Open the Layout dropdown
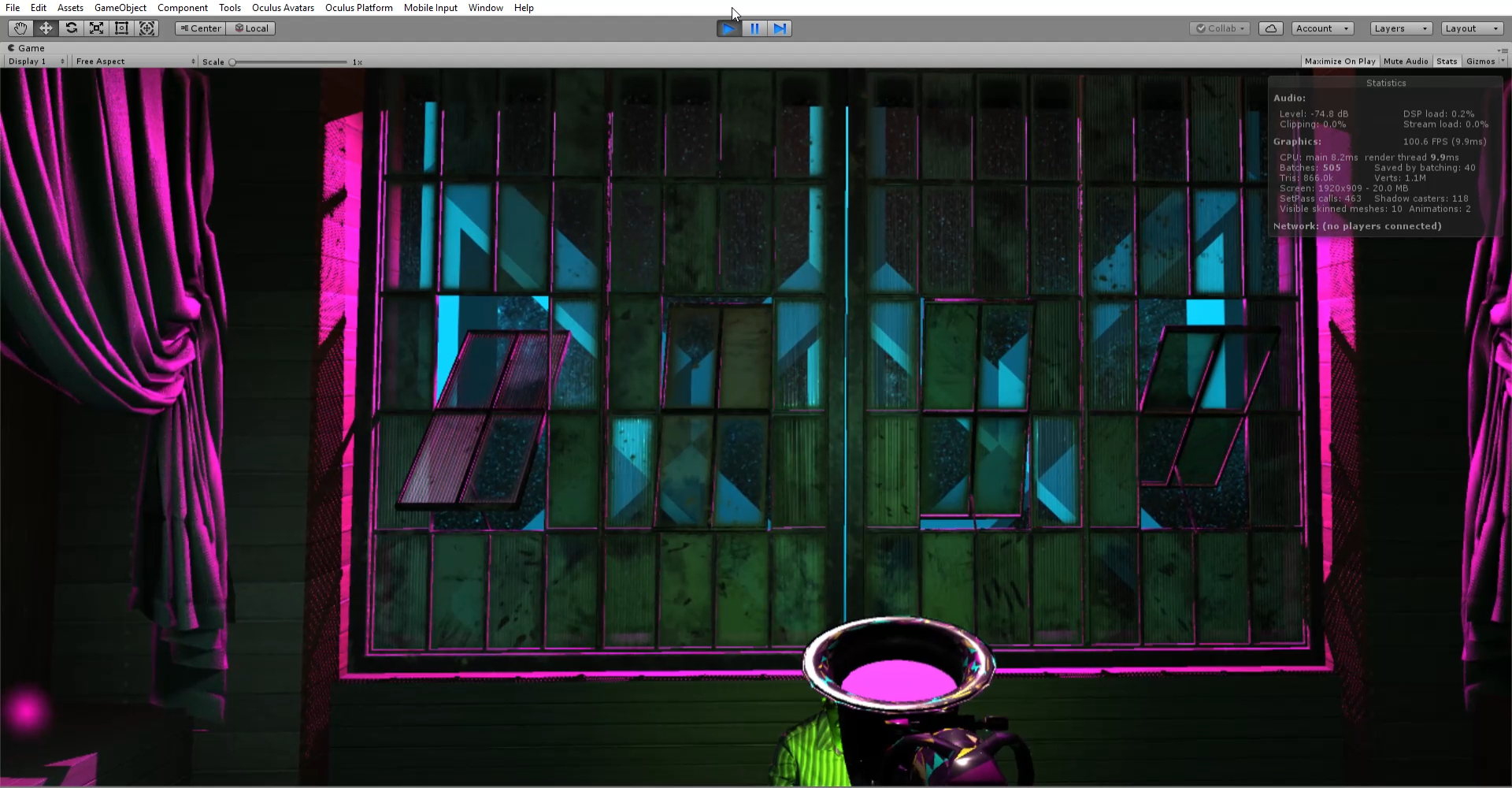Image resolution: width=1512 pixels, height=788 pixels. point(1473,28)
